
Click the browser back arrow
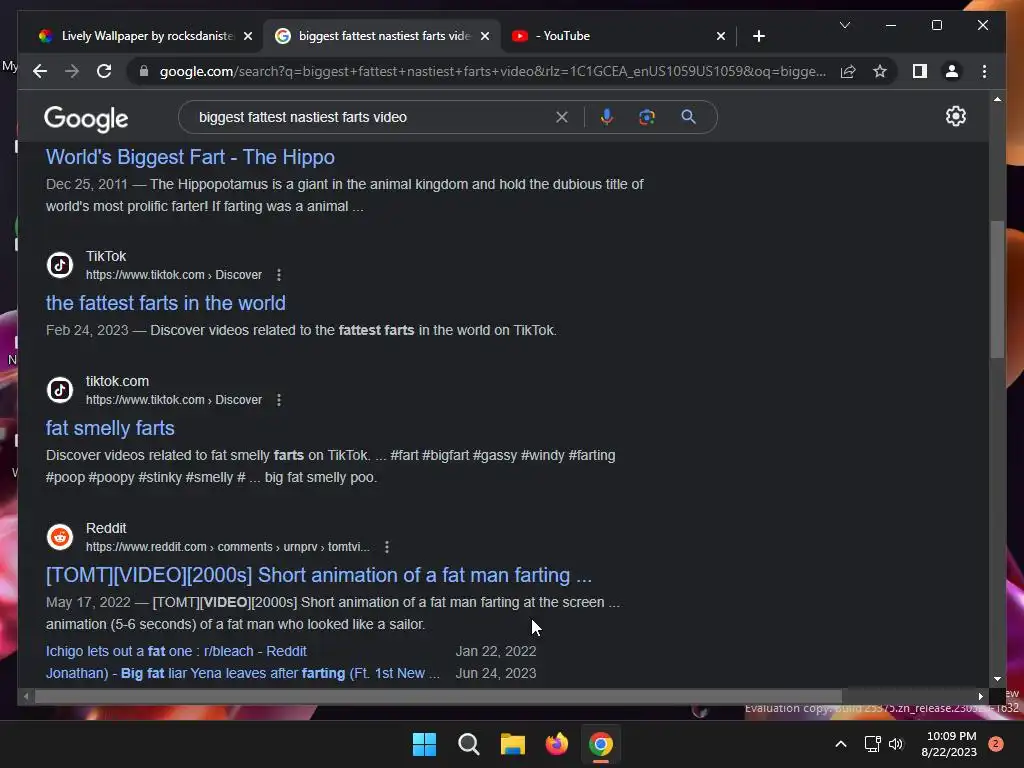(40, 71)
